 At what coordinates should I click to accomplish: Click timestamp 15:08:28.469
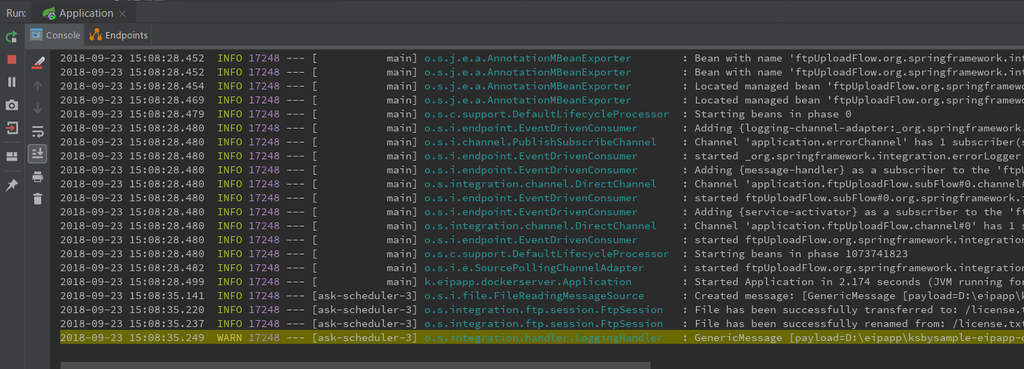coord(168,100)
